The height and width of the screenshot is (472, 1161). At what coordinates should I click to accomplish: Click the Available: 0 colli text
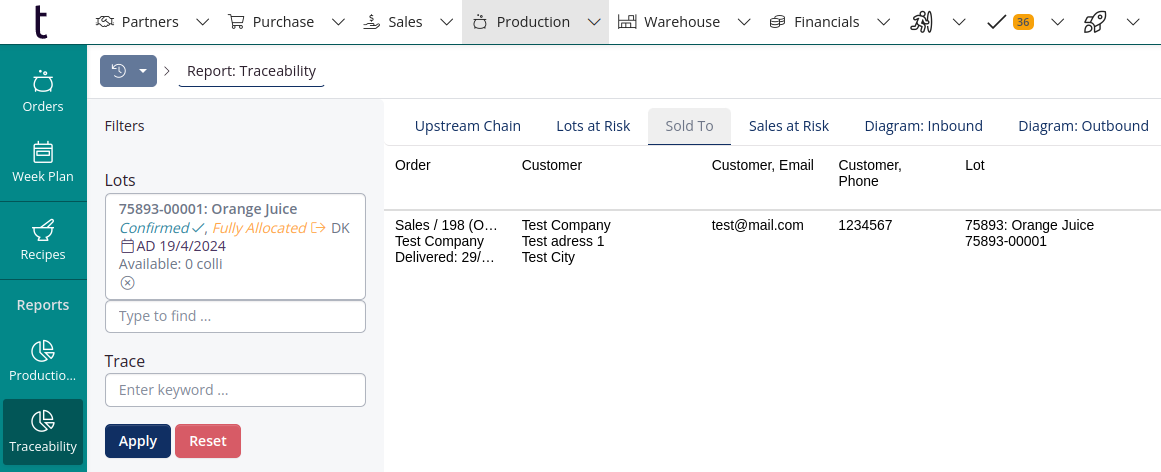tap(170, 264)
